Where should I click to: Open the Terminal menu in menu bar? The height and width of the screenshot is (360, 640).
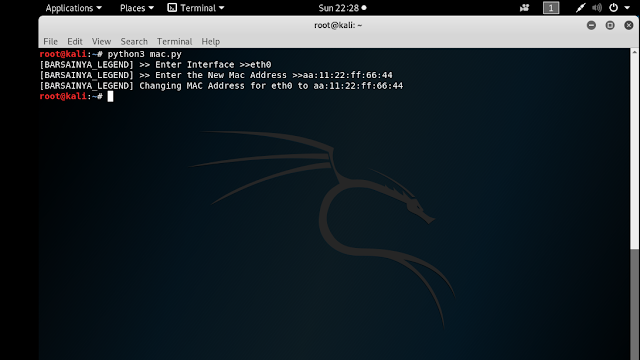[x=174, y=41]
